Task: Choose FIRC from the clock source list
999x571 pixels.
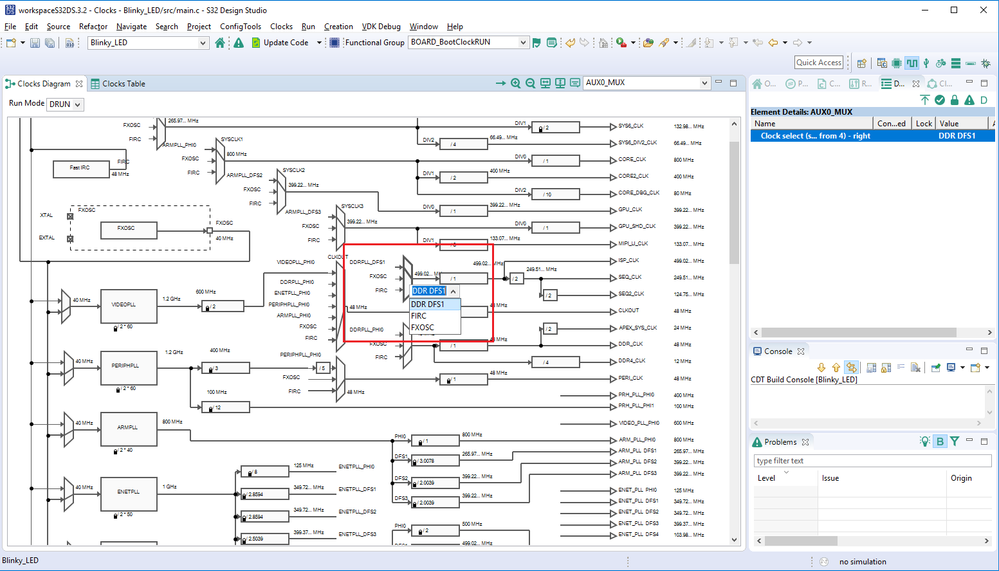Action: point(419,316)
